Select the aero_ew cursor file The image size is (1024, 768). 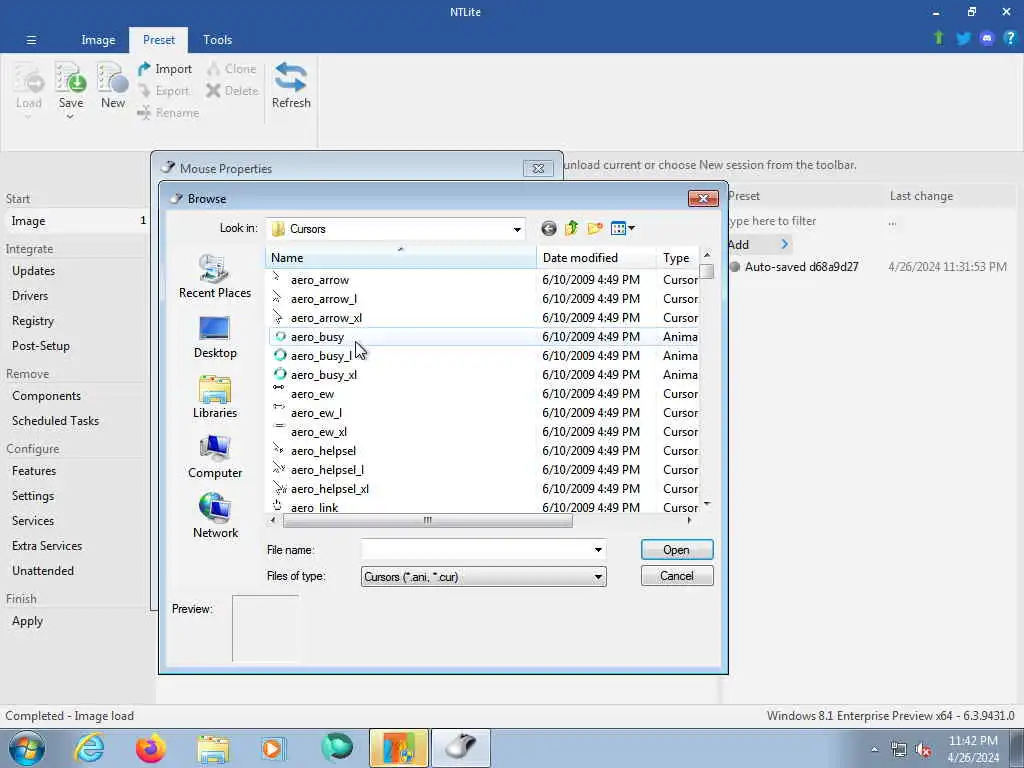click(312, 394)
